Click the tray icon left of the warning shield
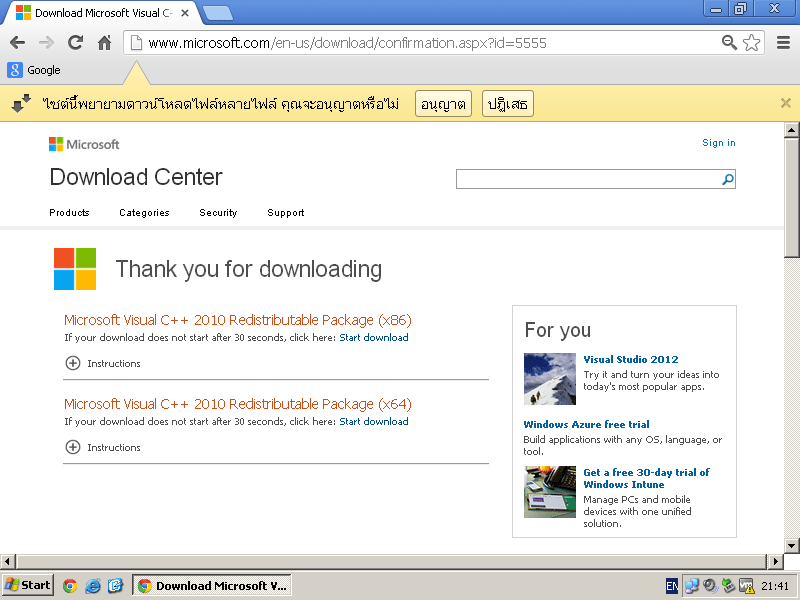The height and width of the screenshot is (600, 800). [728, 586]
